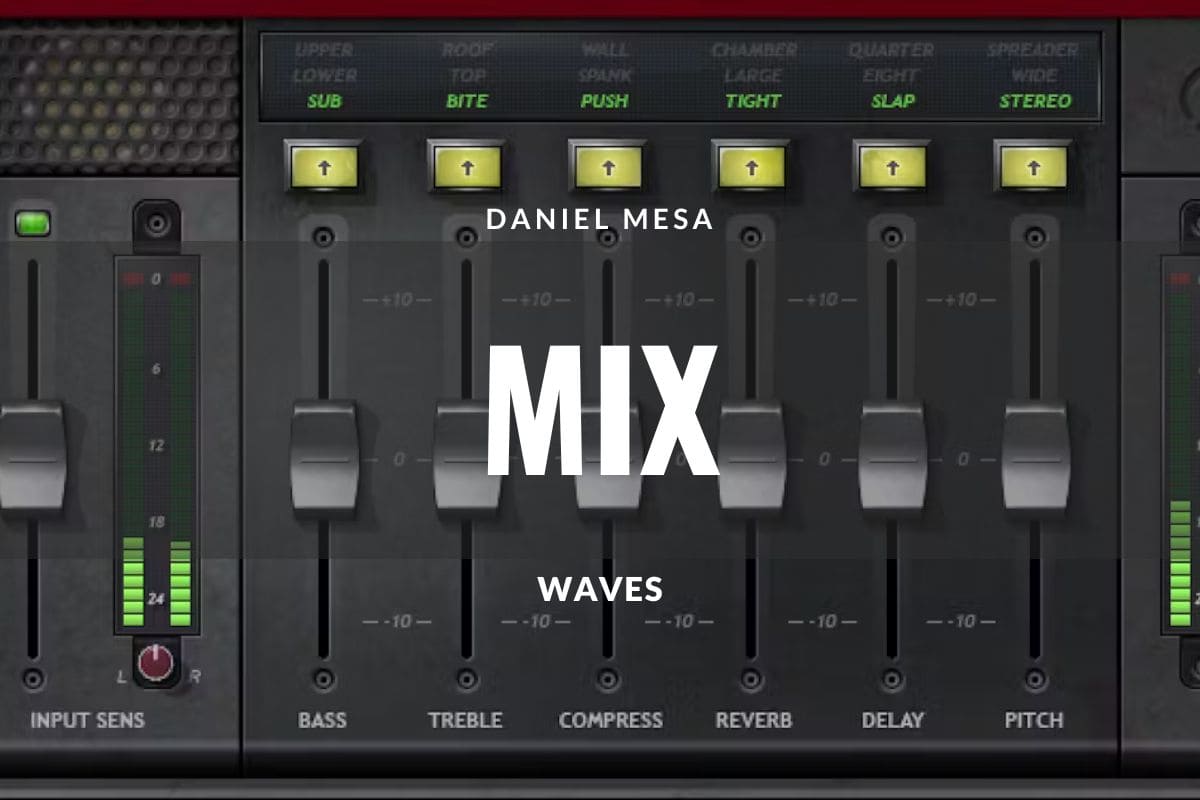Select the QUARTER delay mode label
This screenshot has height=800, width=1200.
pos(891,49)
